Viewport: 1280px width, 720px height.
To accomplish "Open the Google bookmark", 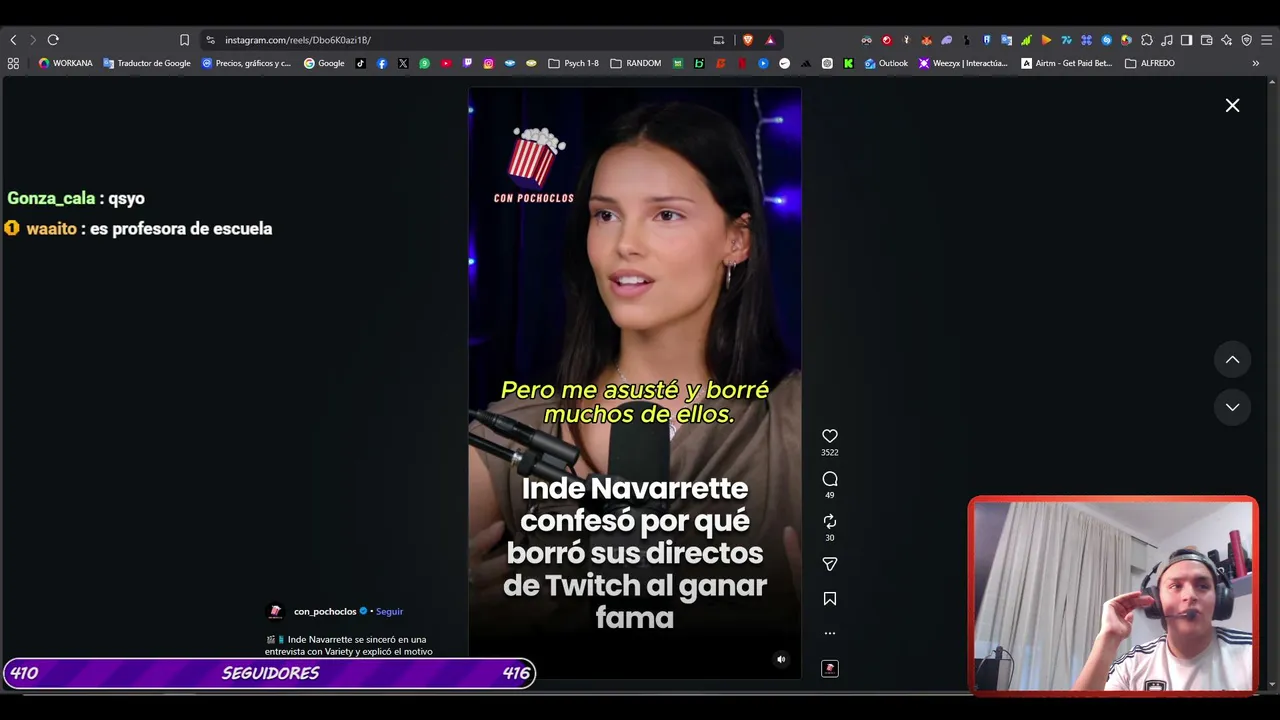I will [x=324, y=63].
